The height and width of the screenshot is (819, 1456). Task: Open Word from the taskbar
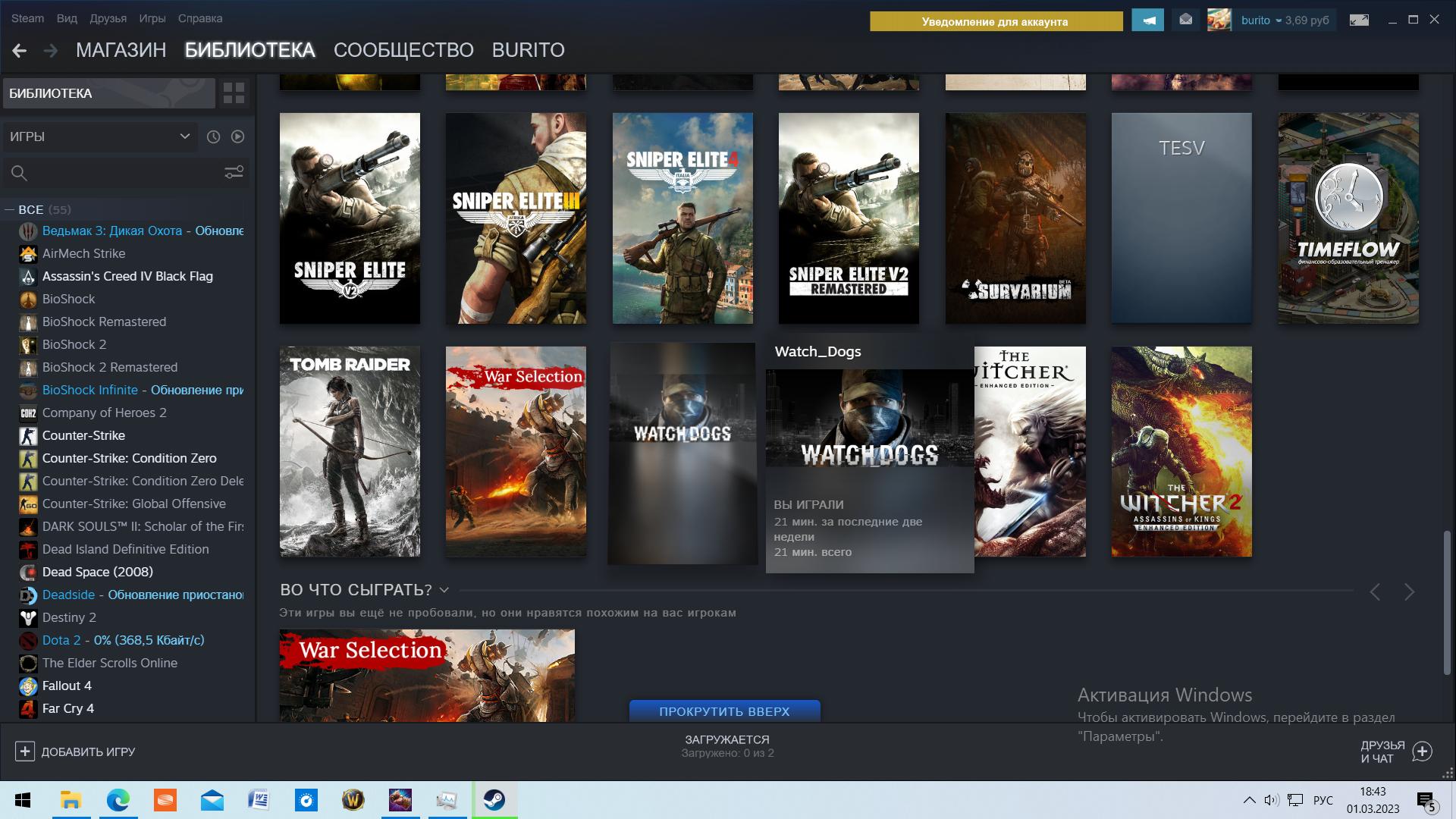(x=259, y=800)
